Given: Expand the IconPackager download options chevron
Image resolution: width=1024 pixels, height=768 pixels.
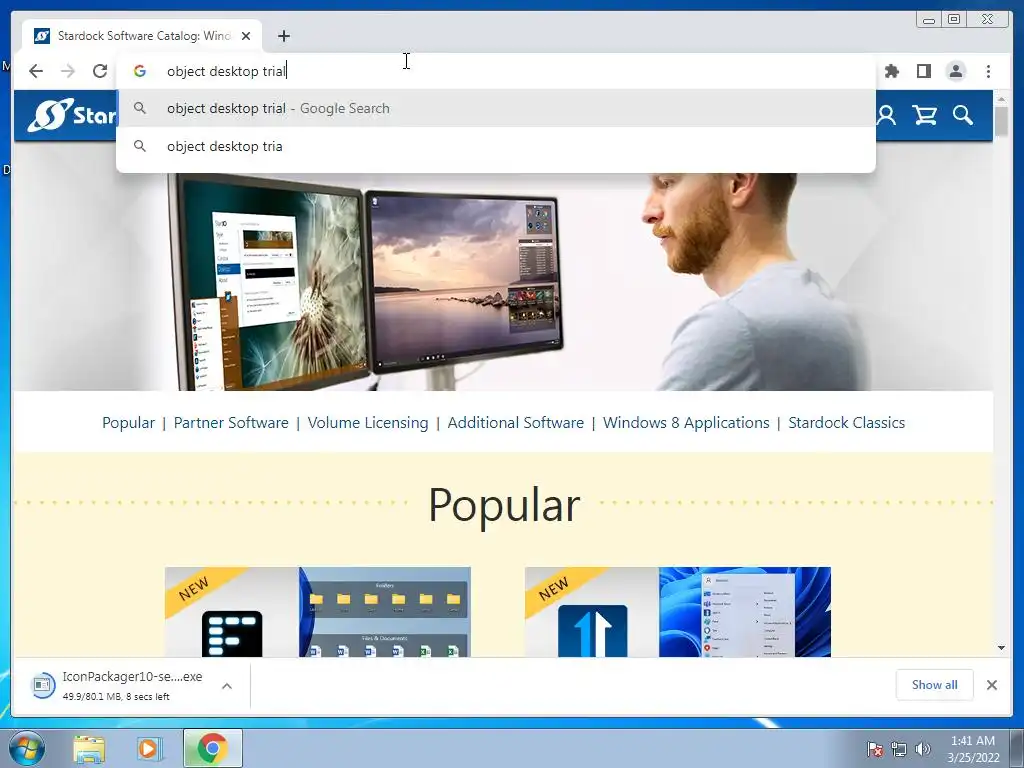Looking at the screenshot, I should [227, 686].
